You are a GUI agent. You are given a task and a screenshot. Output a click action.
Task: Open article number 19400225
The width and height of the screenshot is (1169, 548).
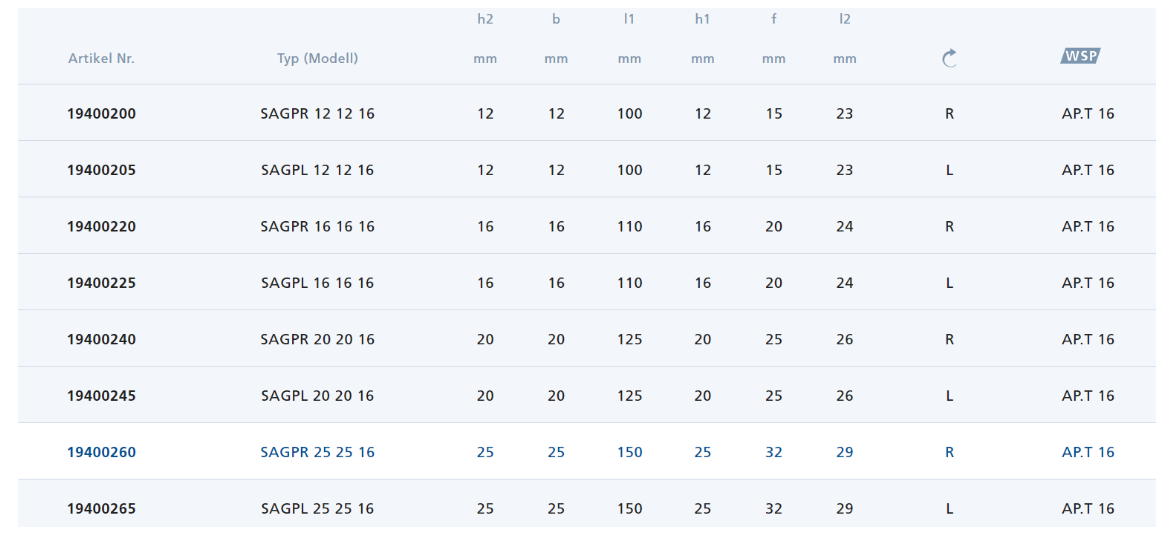pos(101,283)
